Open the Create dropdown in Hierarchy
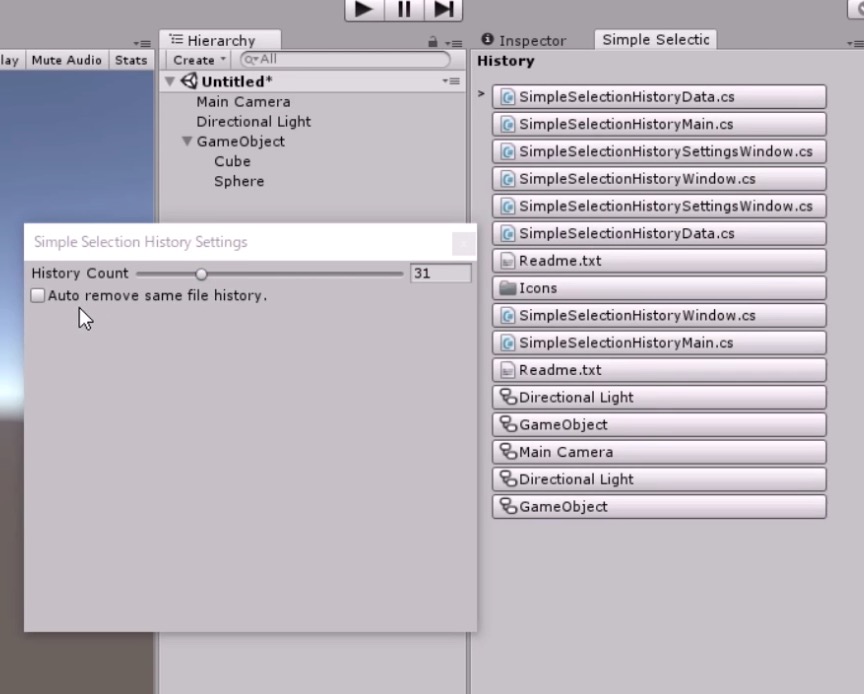Screen dimensions: 864x694 [x=198, y=60]
